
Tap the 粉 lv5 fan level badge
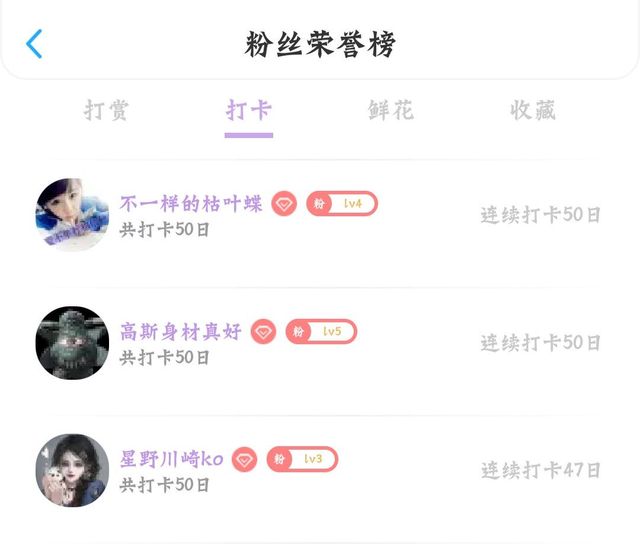(320, 332)
